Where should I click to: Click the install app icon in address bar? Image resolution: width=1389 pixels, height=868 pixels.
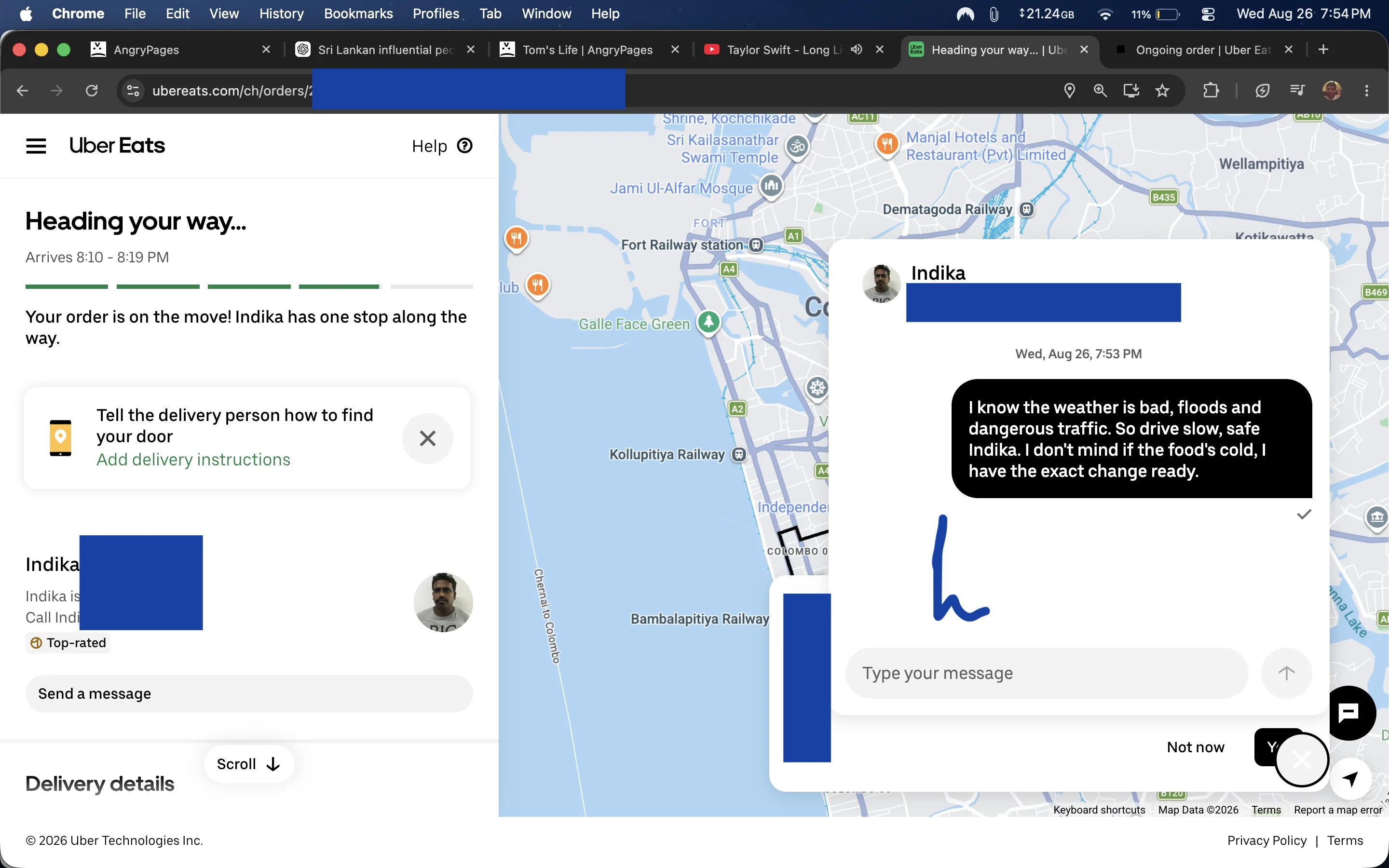point(1131,91)
